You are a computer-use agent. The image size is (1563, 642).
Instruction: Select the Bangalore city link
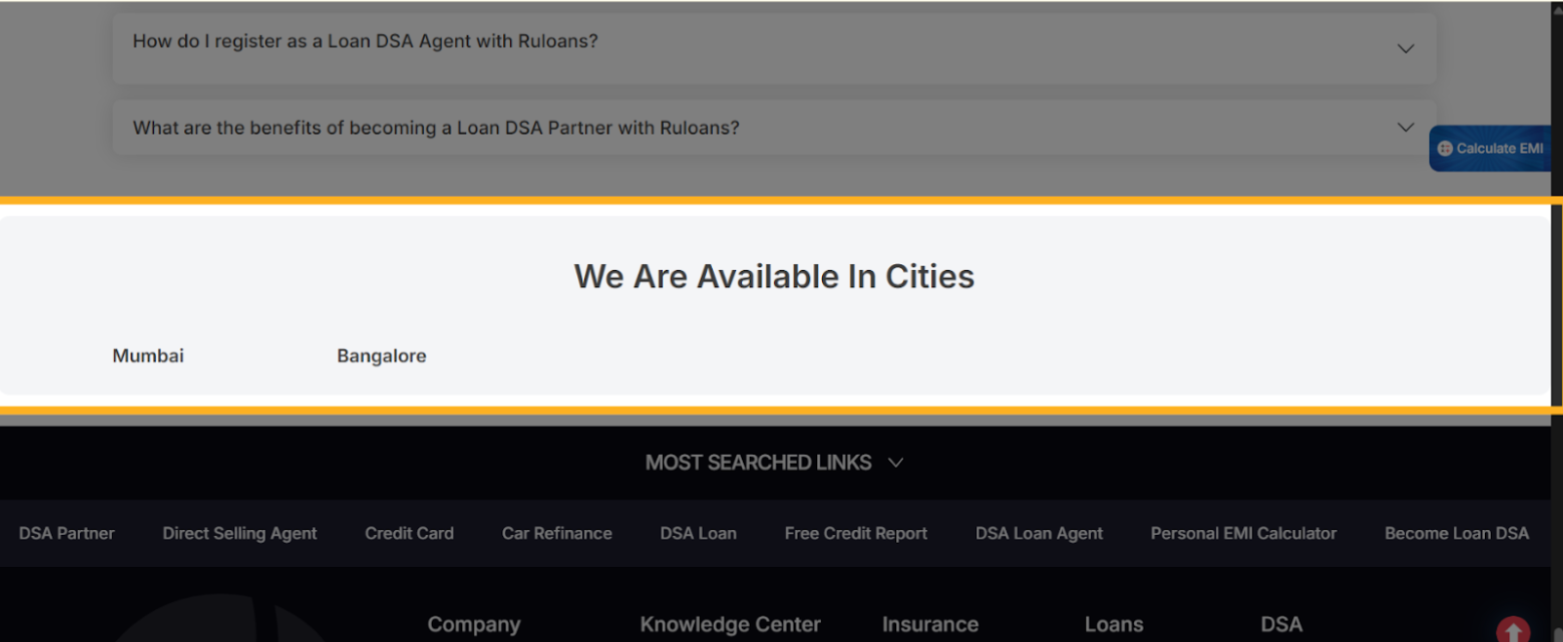tap(381, 356)
